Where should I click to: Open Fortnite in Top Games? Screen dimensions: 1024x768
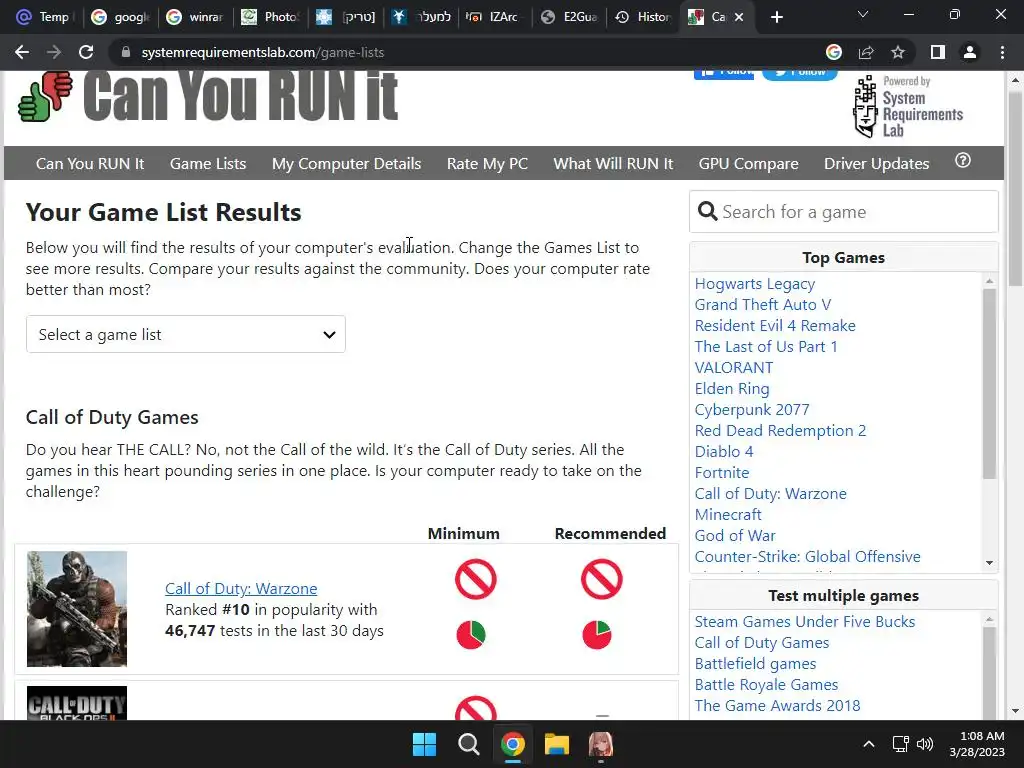722,472
